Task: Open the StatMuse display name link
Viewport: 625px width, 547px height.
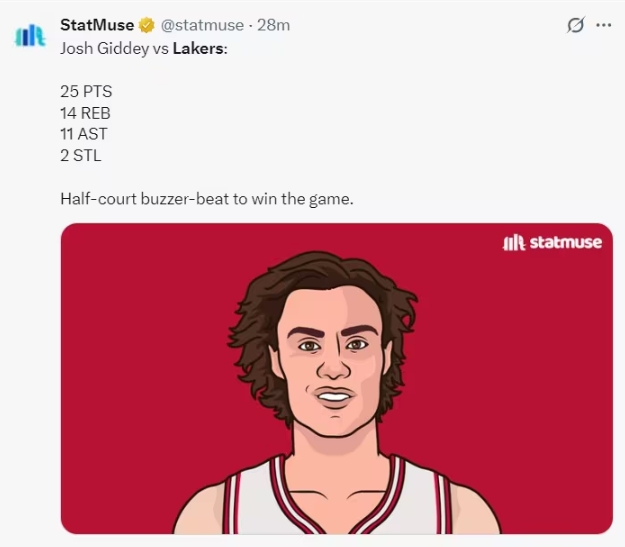Action: pos(97,25)
